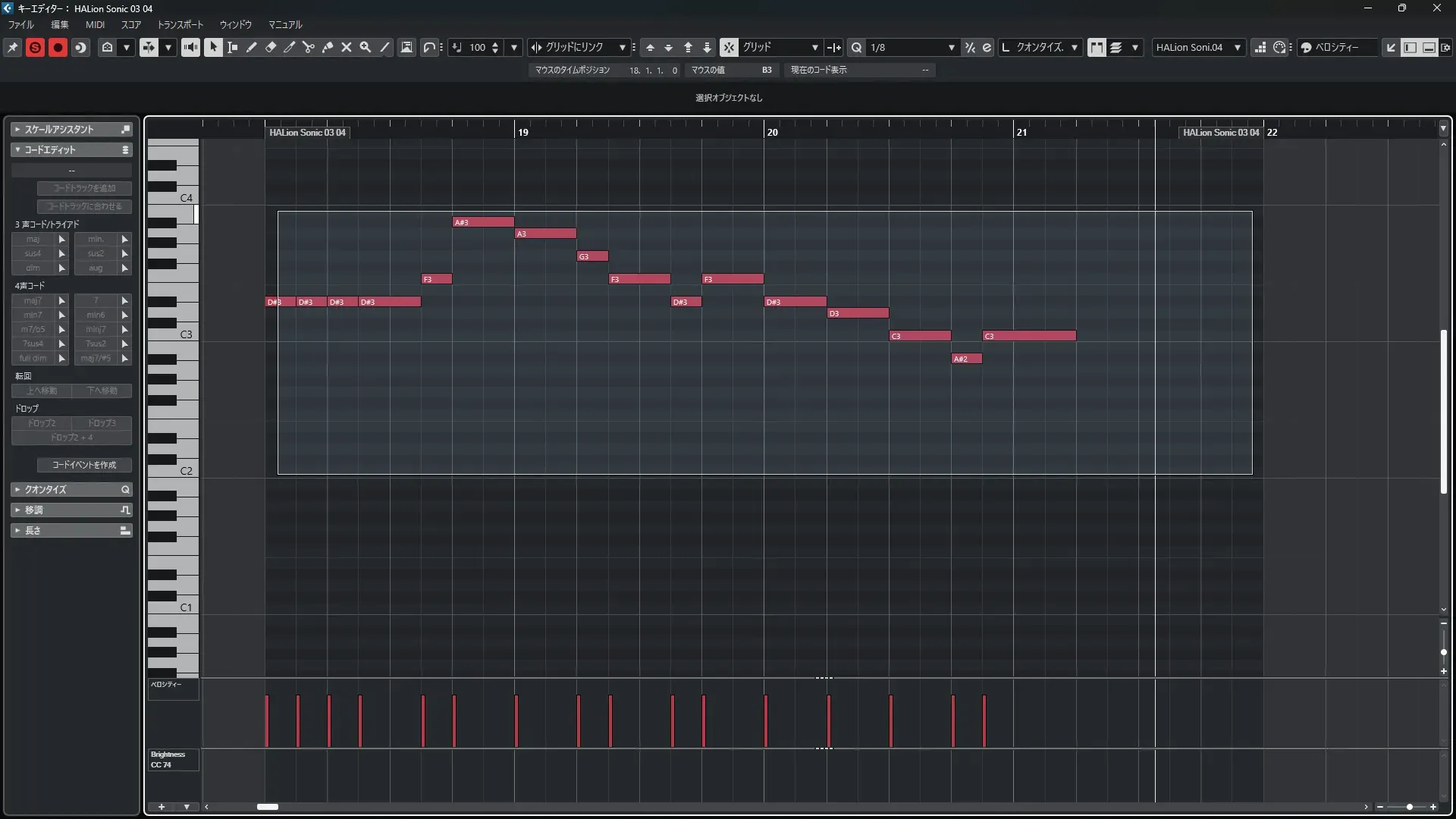Open the MIDI menu
This screenshot has width=1456, height=819.
point(95,25)
